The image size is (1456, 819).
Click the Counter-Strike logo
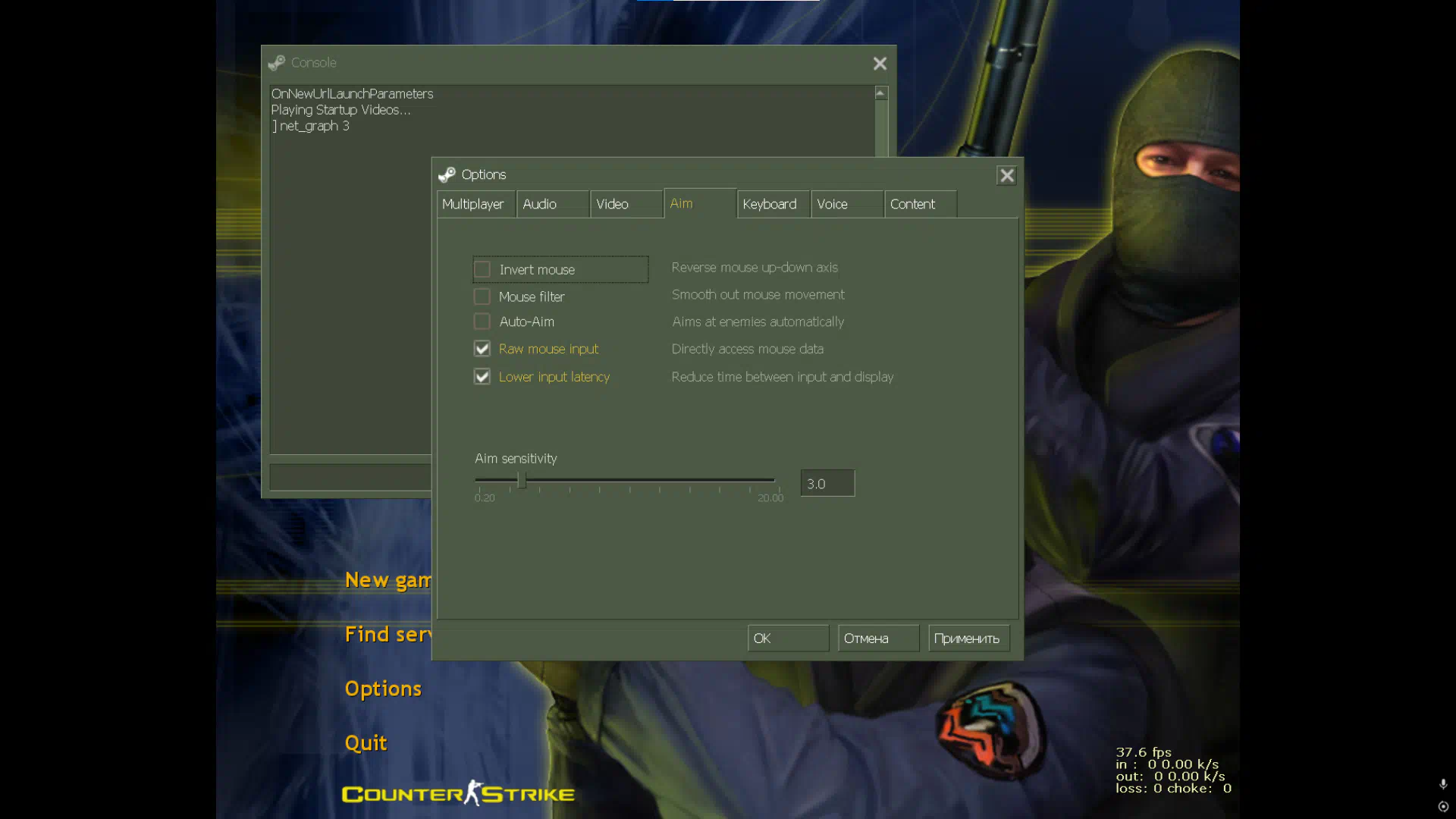coord(458,793)
